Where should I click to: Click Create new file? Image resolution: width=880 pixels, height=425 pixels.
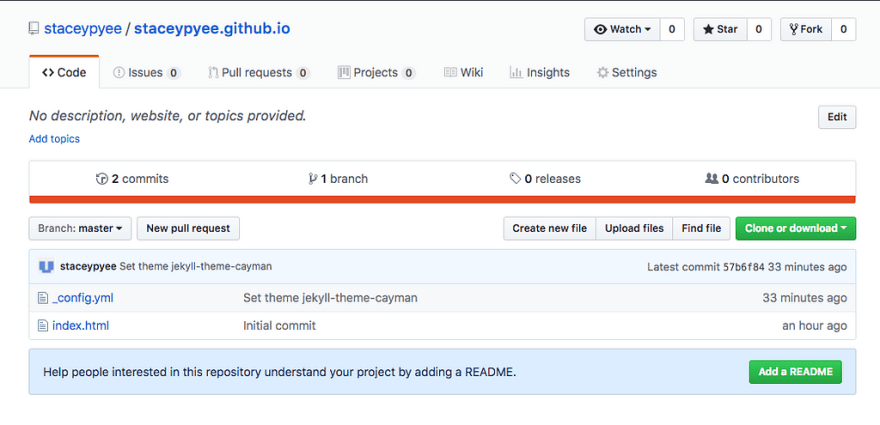(549, 229)
